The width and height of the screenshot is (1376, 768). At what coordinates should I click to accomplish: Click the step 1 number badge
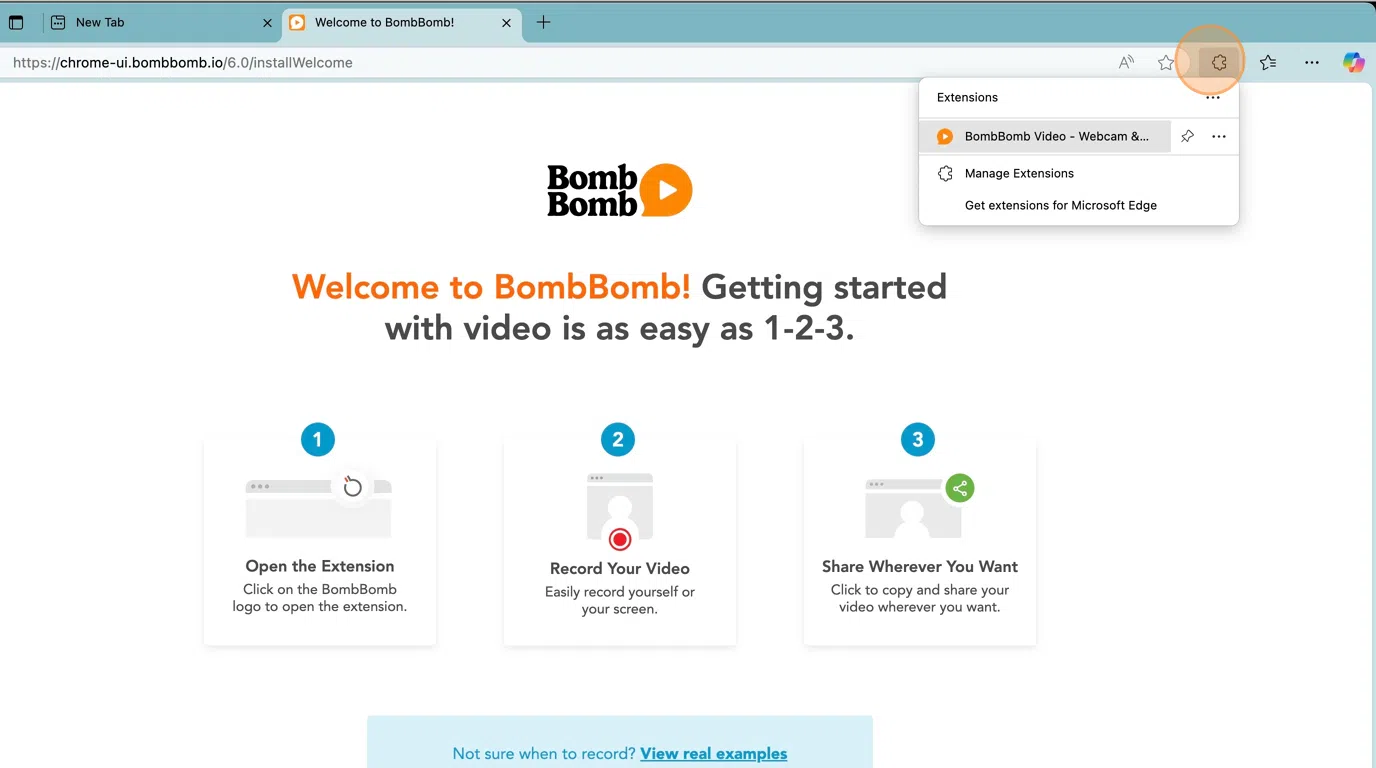pyautogui.click(x=318, y=439)
